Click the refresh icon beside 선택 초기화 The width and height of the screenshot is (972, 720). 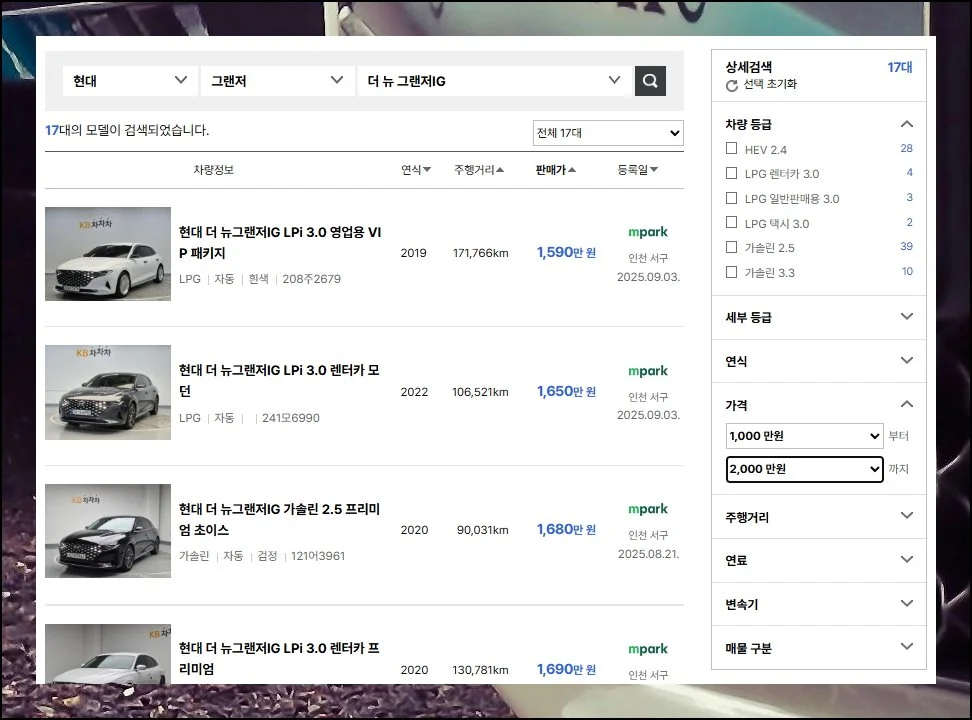[x=732, y=85]
